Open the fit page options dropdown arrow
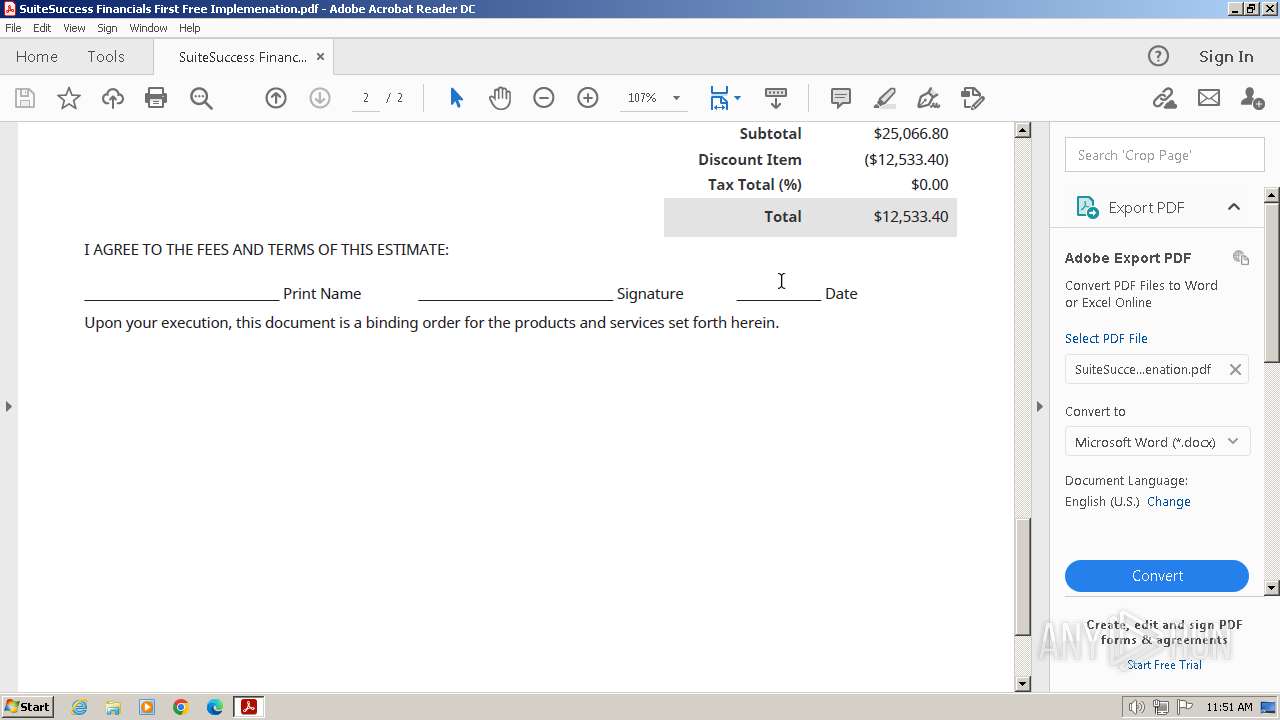Screen dimensions: 1280x720 (737, 98)
